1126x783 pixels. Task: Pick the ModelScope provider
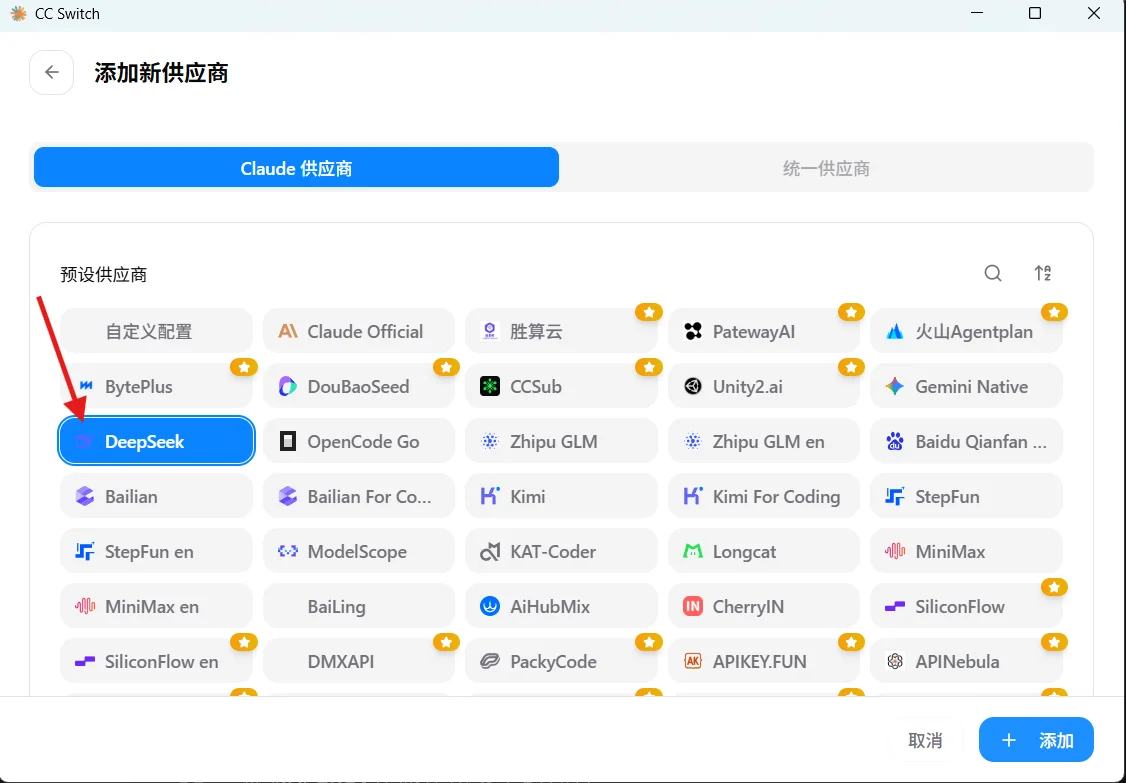tap(359, 552)
